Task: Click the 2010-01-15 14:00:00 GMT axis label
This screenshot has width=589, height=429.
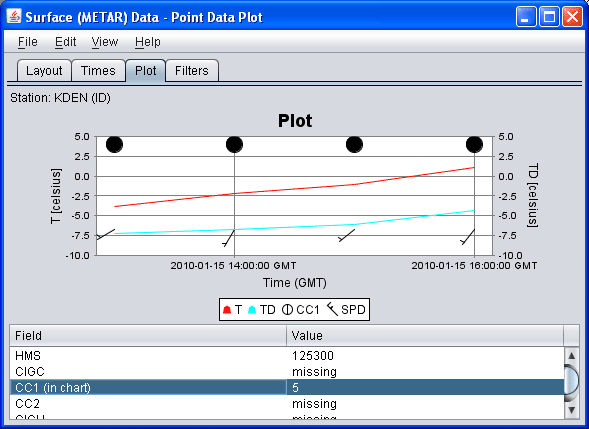Action: tap(233, 266)
